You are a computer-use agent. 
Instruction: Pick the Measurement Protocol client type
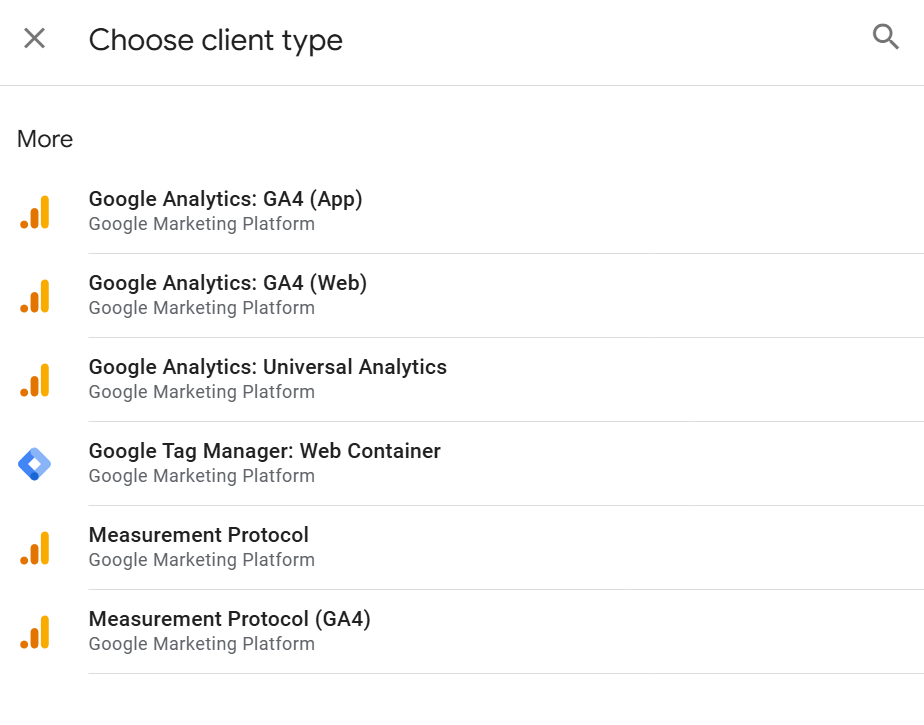pyautogui.click(x=462, y=548)
